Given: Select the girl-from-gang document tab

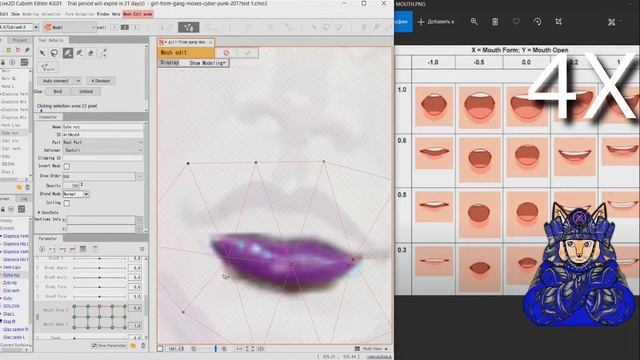Looking at the screenshot, I should (x=187, y=42).
